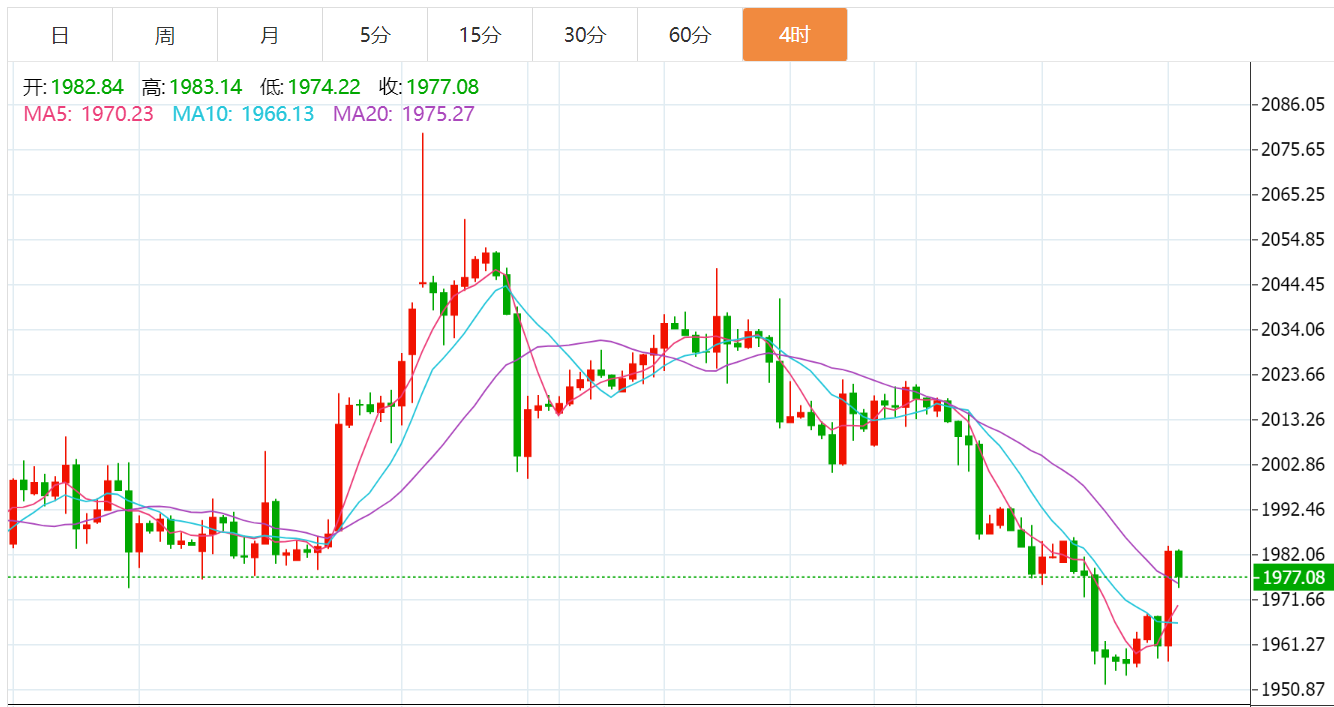Click the MA5: 1970.23 indicator label
Image resolution: width=1334 pixels, height=707 pixels.
click(89, 114)
